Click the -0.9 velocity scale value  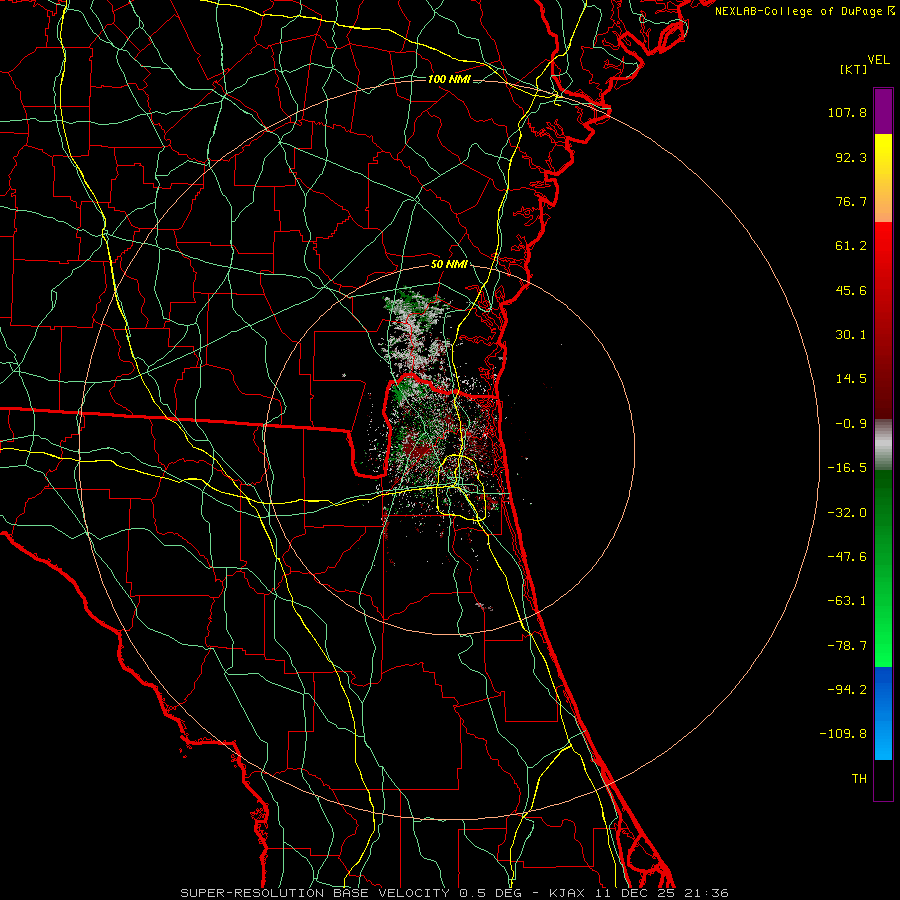pos(851,424)
